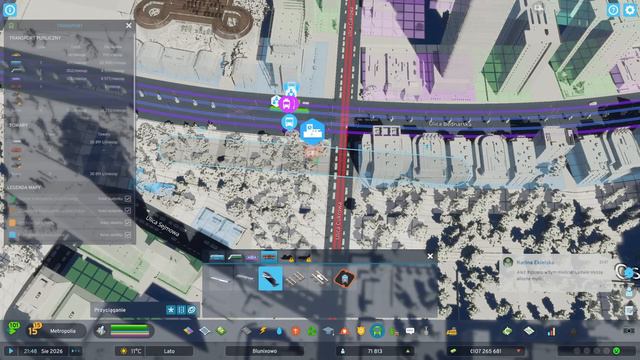Open the Electricity lightning icon
Viewport: 640px width, 360px height.
click(x=263, y=331)
